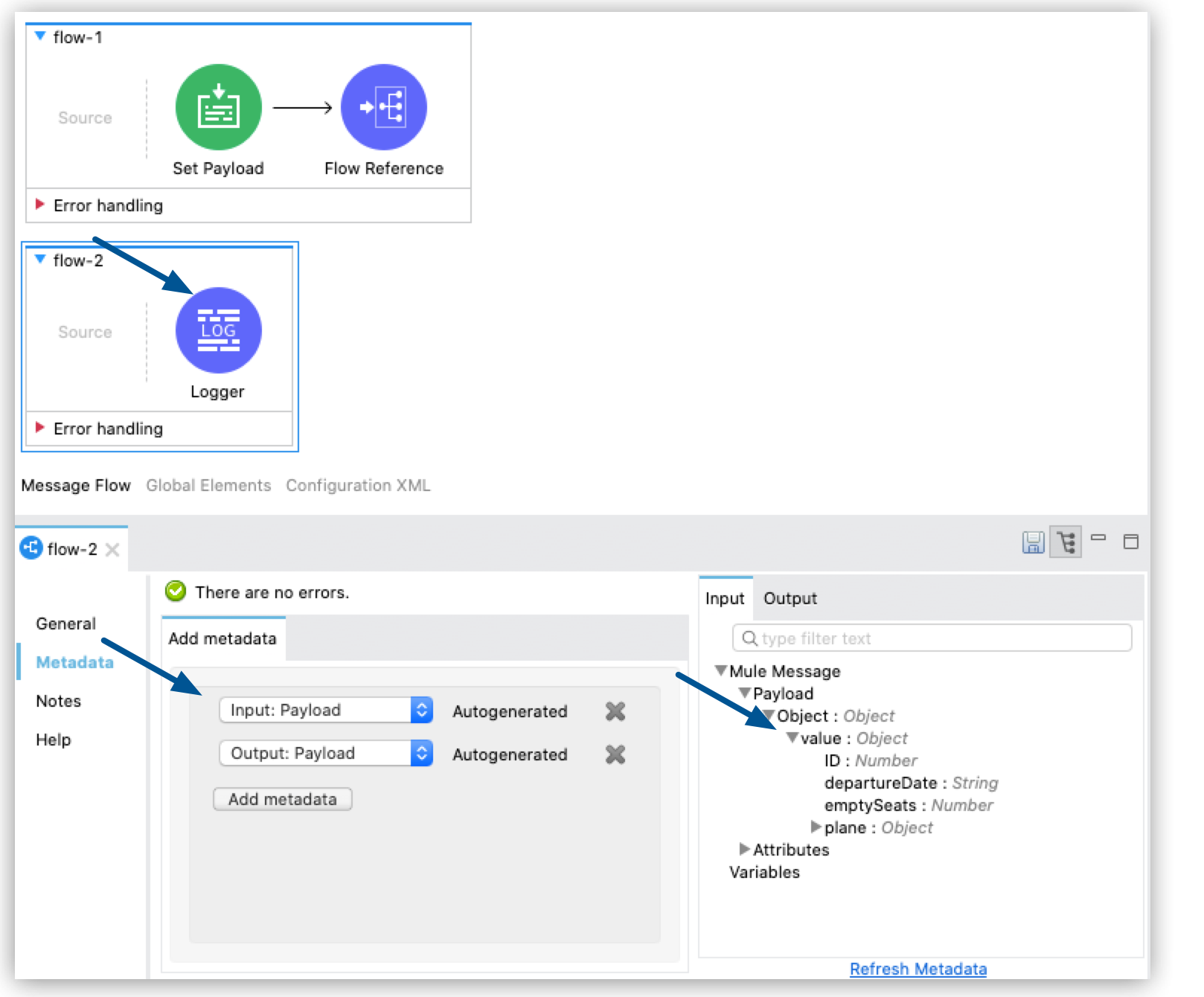Open the Output: Payload dropdown
The image size is (1204, 997).
click(421, 754)
